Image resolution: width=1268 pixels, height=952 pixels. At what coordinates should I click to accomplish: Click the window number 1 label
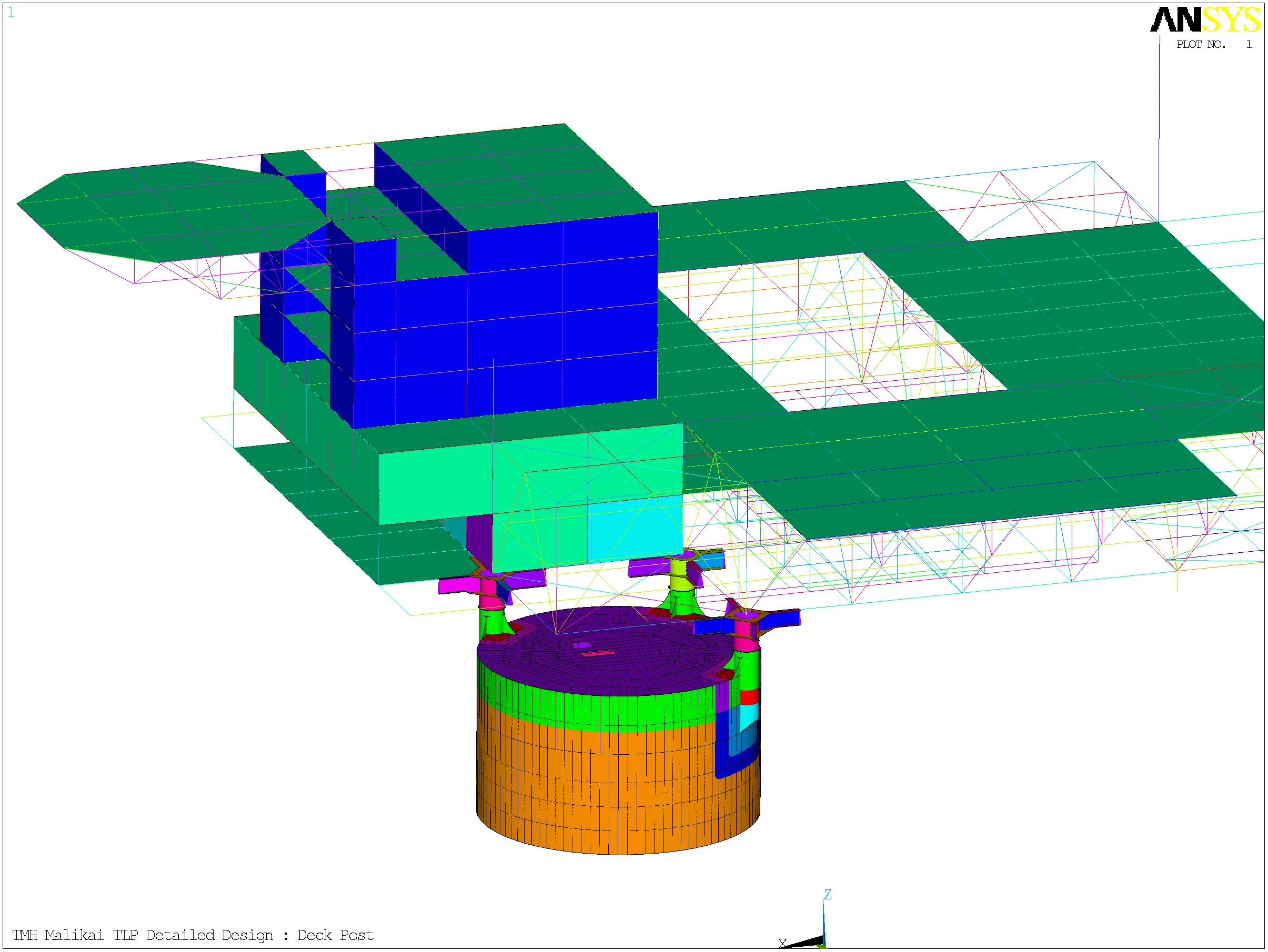(x=11, y=12)
